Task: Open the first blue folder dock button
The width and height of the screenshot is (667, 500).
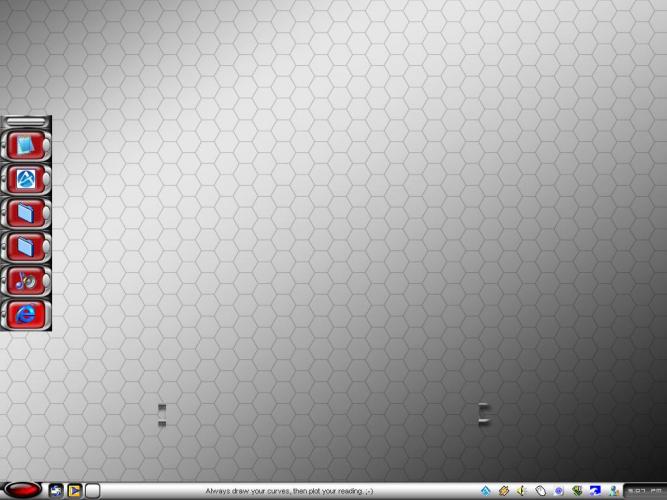Action: [x=23, y=213]
